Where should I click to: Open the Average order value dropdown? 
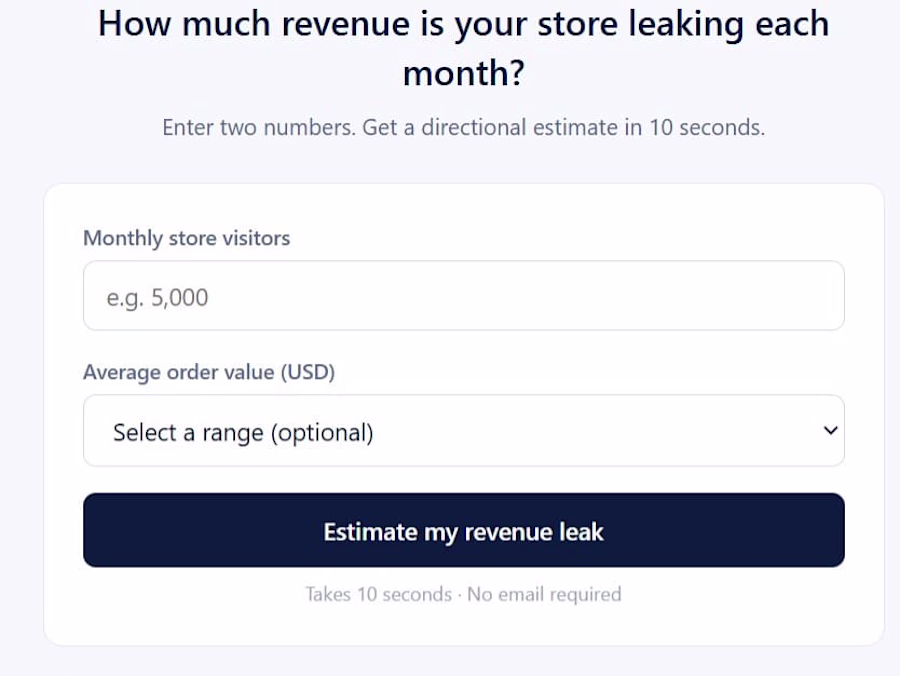tap(463, 431)
